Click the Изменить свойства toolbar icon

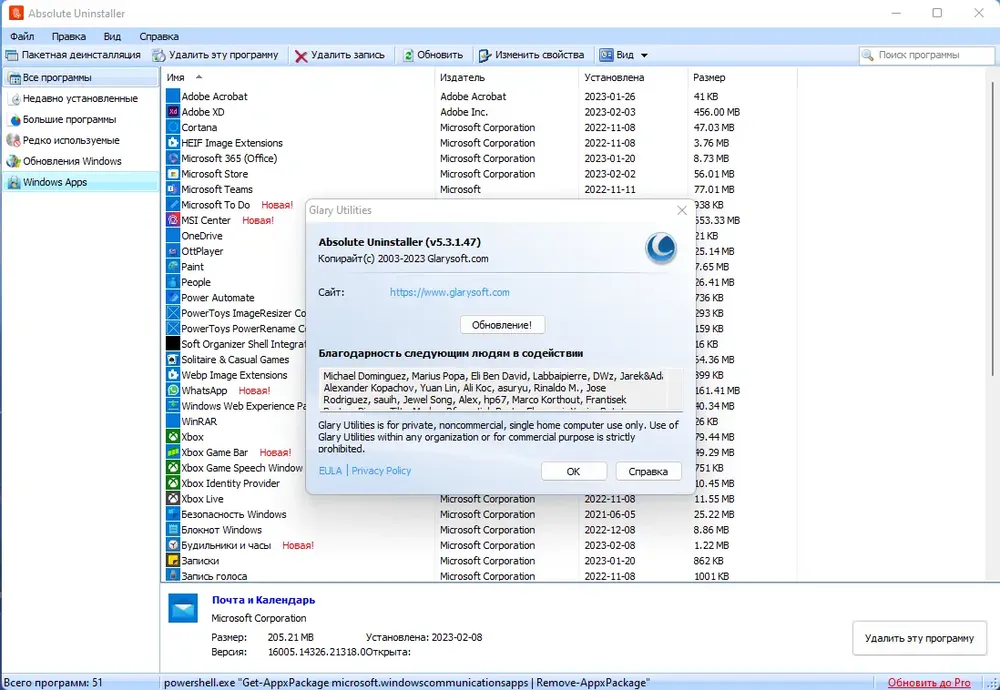coord(485,55)
